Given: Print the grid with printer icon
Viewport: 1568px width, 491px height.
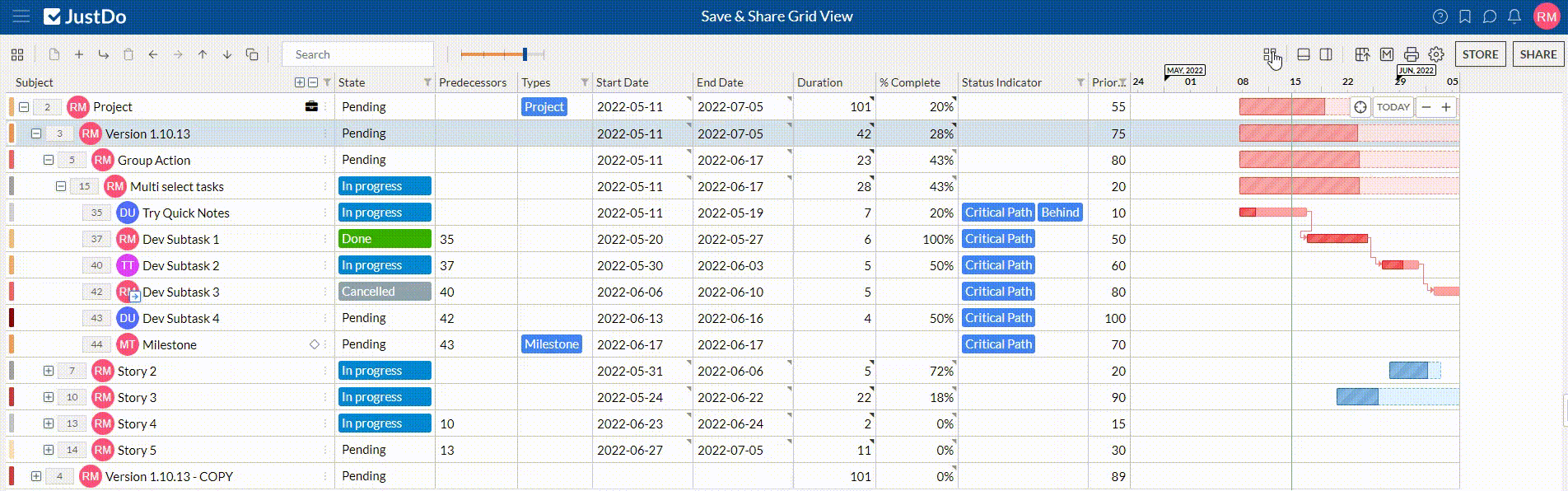Looking at the screenshot, I should tap(1412, 54).
